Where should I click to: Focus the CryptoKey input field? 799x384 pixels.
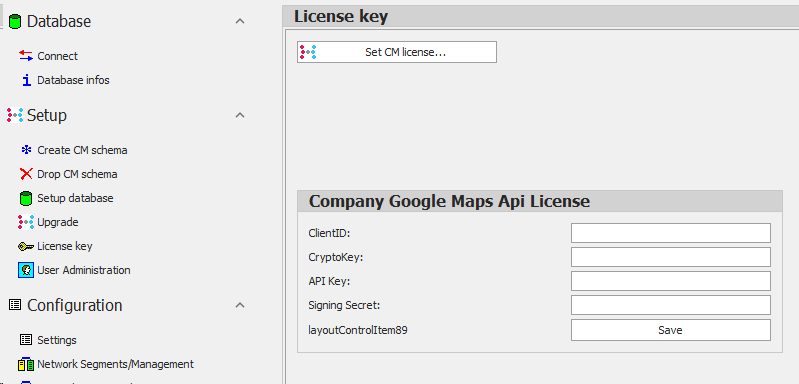coord(671,257)
